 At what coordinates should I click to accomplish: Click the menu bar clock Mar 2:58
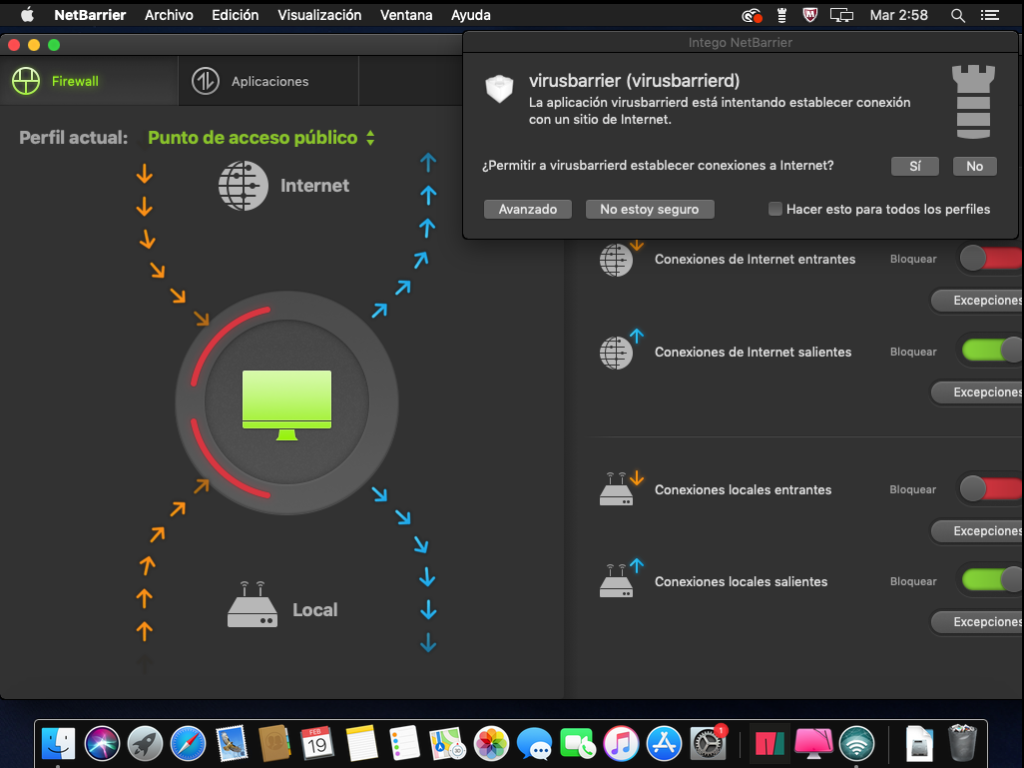pyautogui.click(x=899, y=15)
